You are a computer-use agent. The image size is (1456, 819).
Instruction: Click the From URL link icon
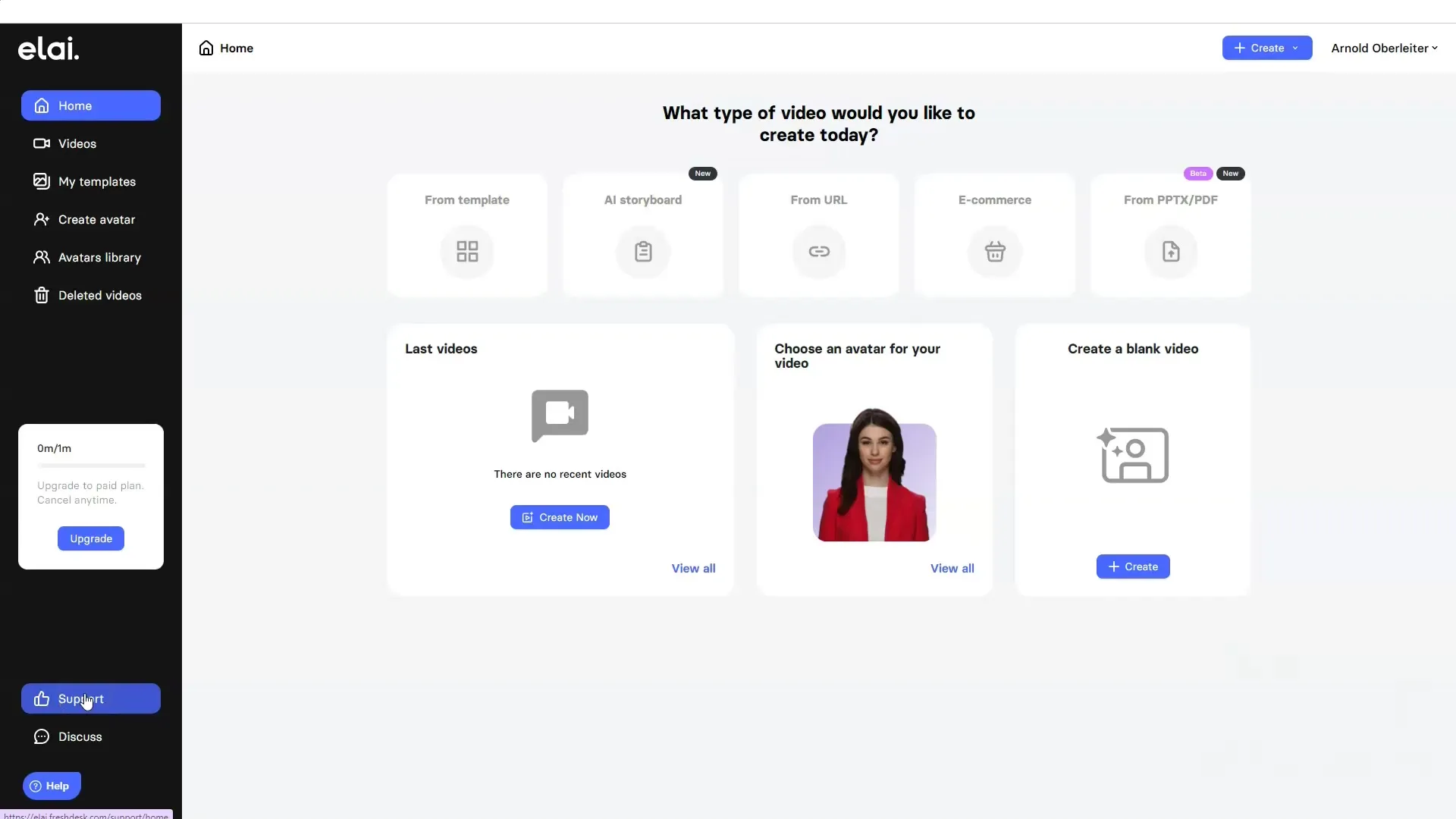[818, 252]
